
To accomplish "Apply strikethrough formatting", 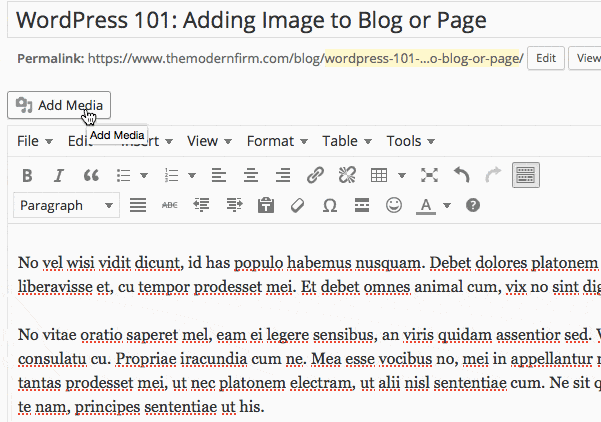I will [x=169, y=205].
